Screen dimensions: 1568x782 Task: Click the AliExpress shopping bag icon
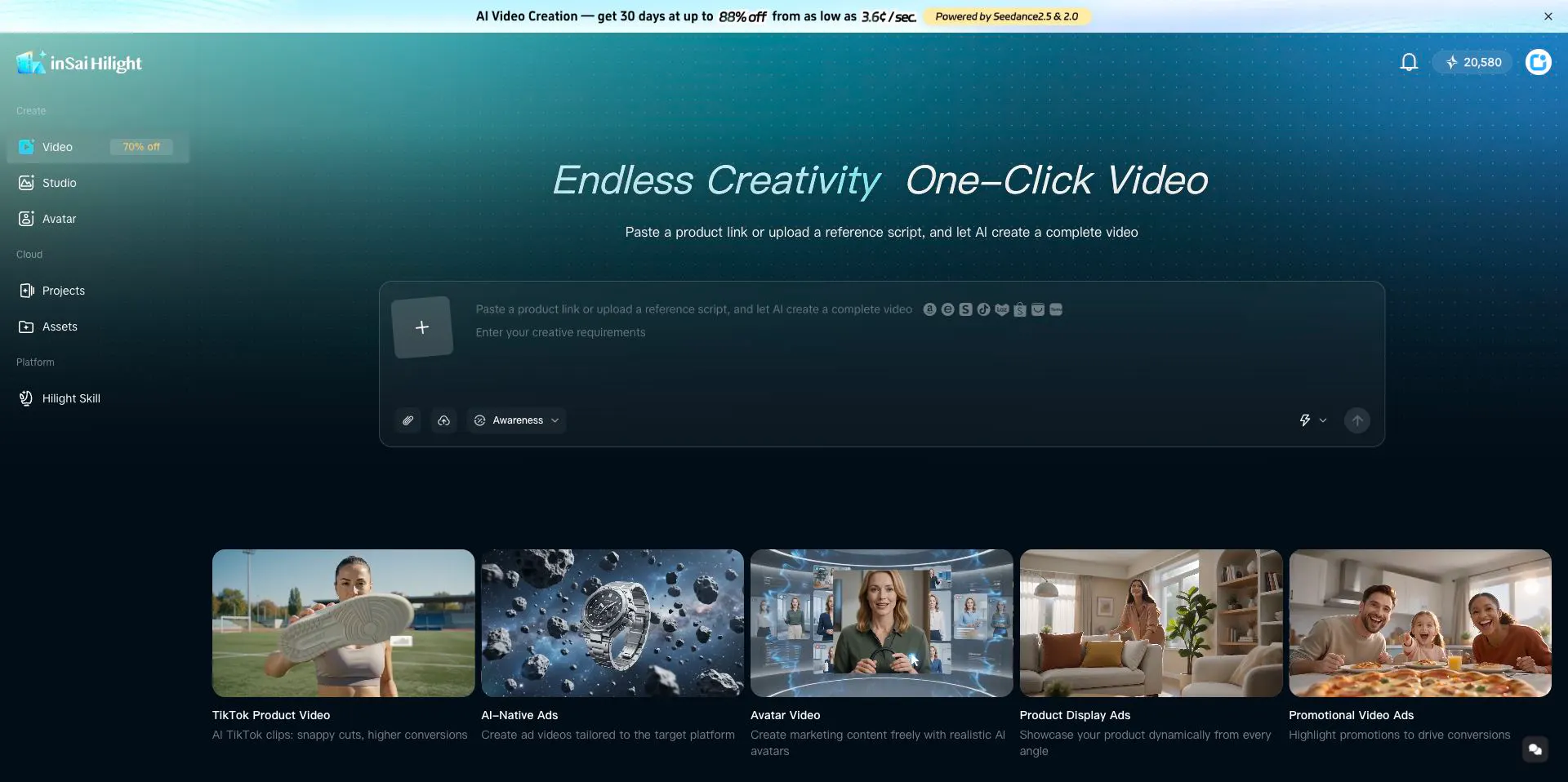coord(1038,309)
